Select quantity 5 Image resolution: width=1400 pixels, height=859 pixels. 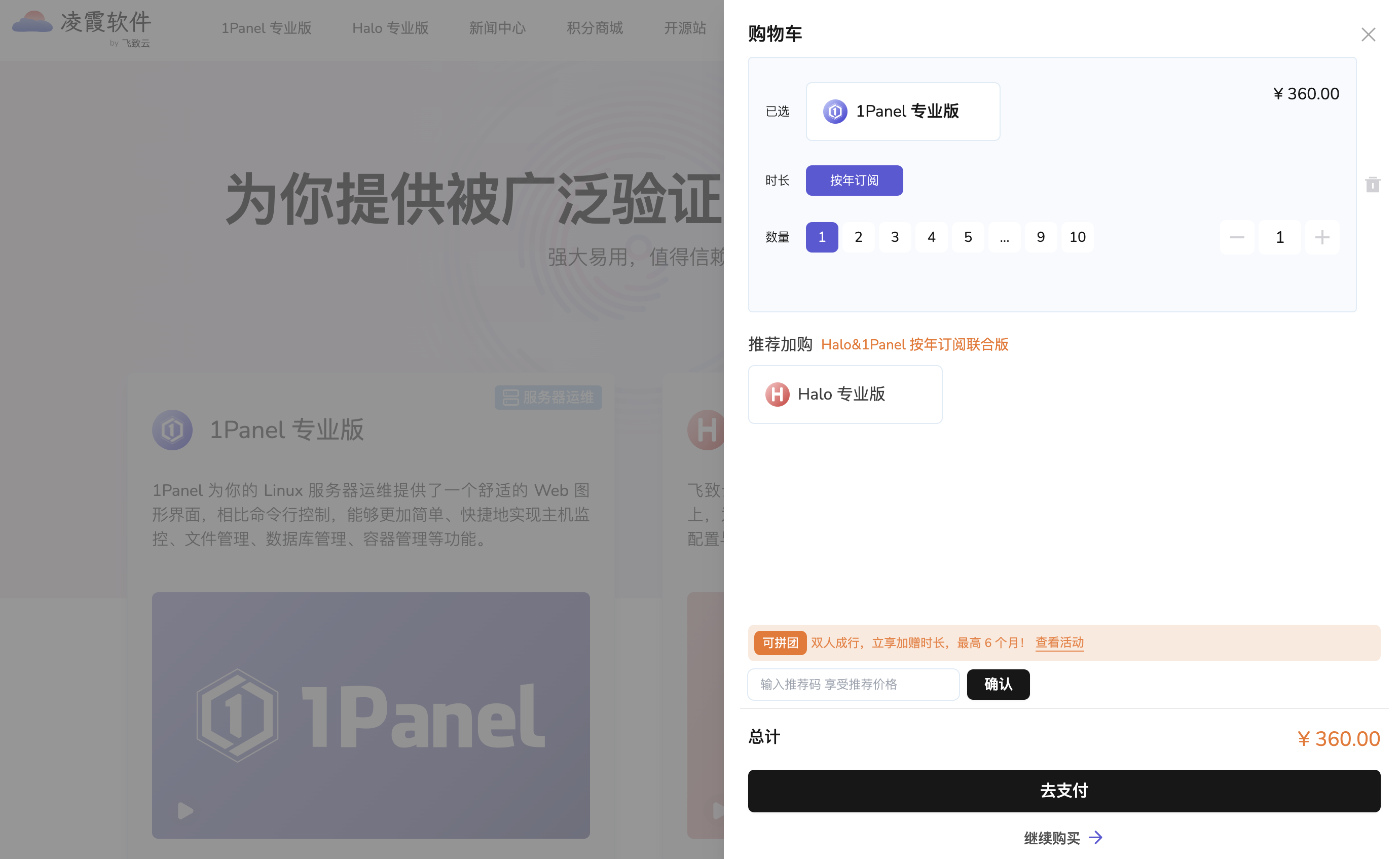click(x=968, y=237)
